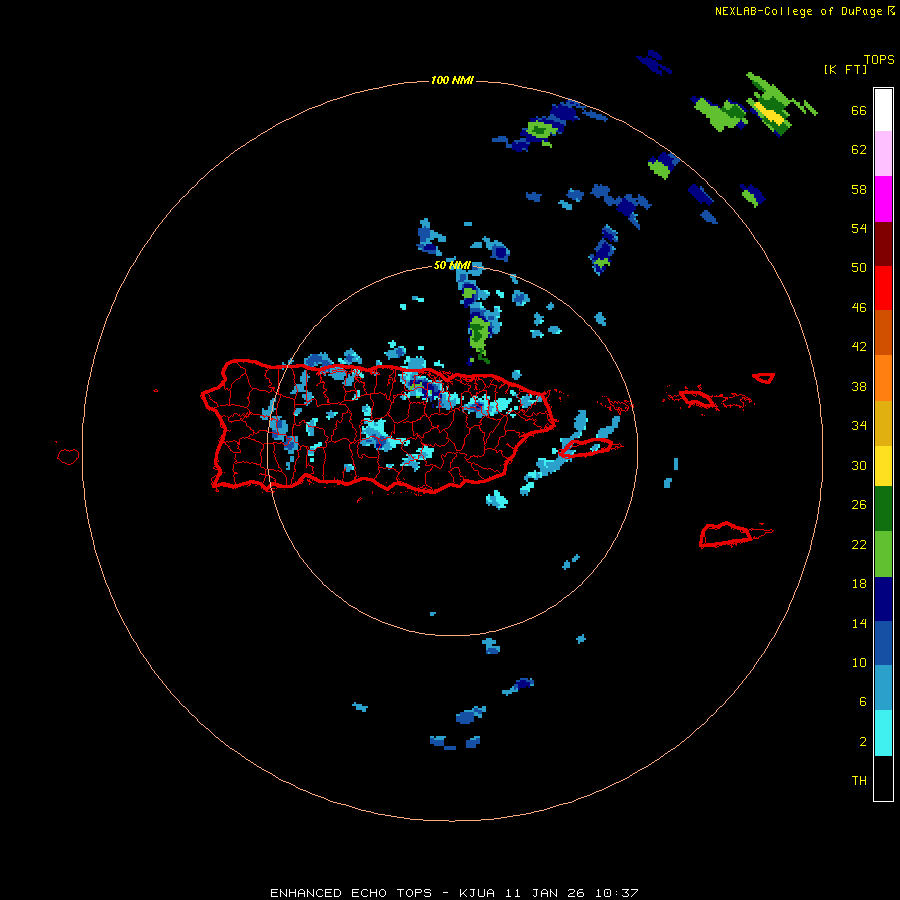The image size is (900, 900).
Task: Click the legend value 42
Action: click(859, 347)
